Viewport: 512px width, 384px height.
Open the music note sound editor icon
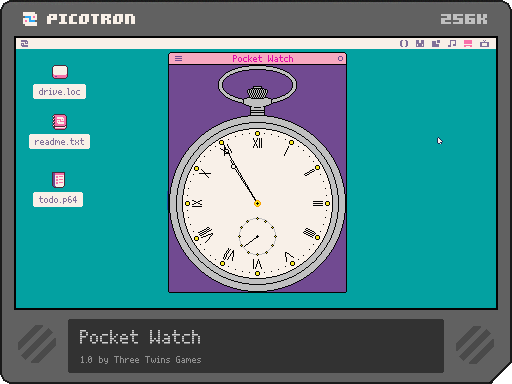pos(452,44)
